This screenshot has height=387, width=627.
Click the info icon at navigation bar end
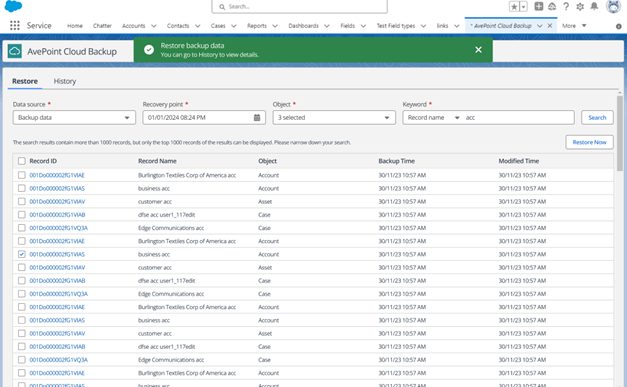coord(619,26)
